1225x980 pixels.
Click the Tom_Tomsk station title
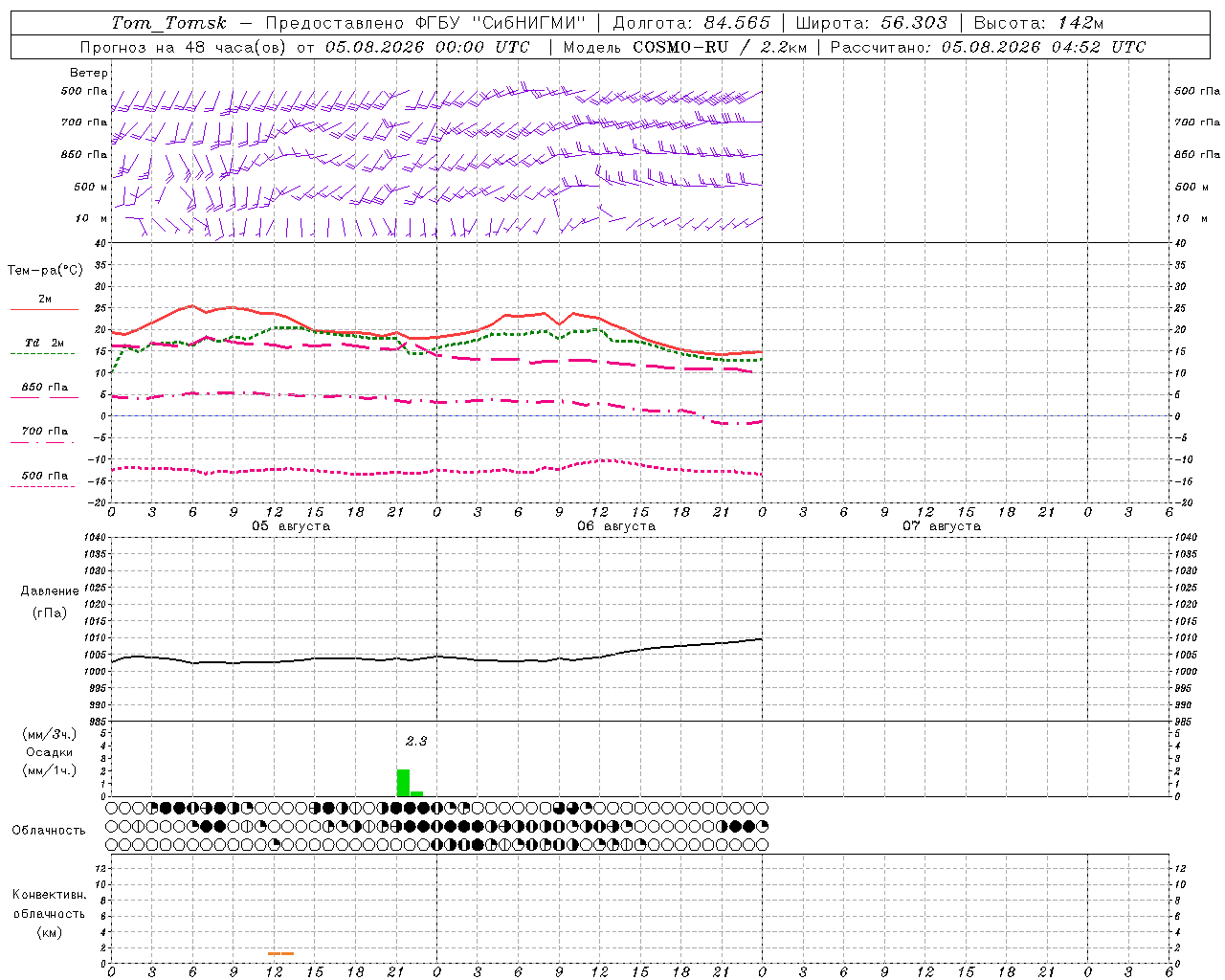[168, 23]
